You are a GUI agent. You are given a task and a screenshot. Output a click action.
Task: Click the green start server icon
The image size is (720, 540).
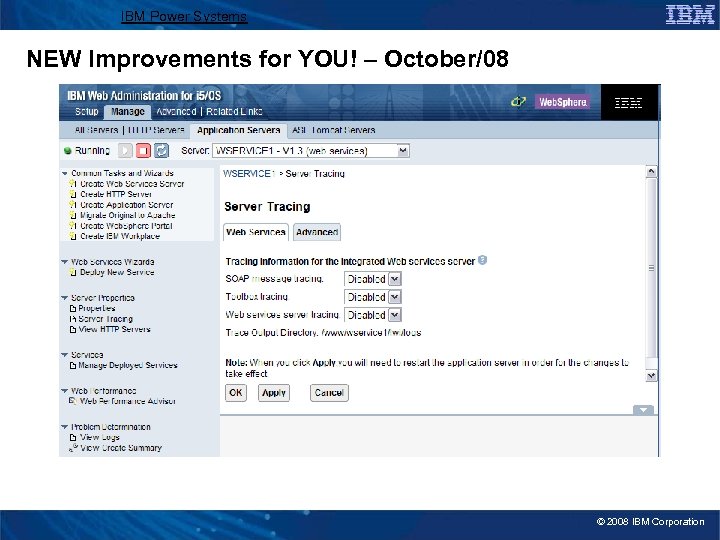pyautogui.click(x=125, y=151)
